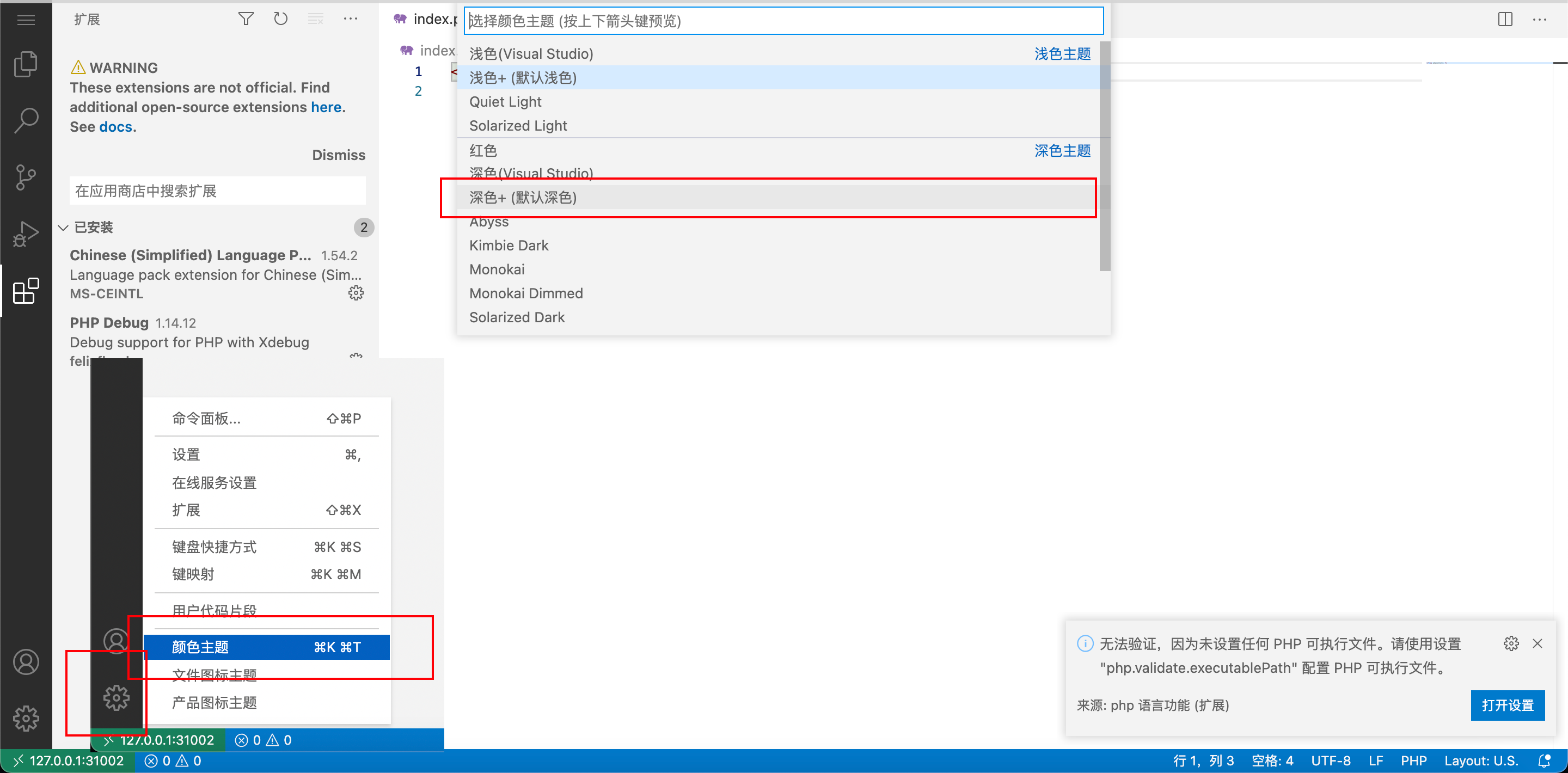The image size is (1568, 773).
Task: Open the Explorer files icon
Action: point(26,64)
